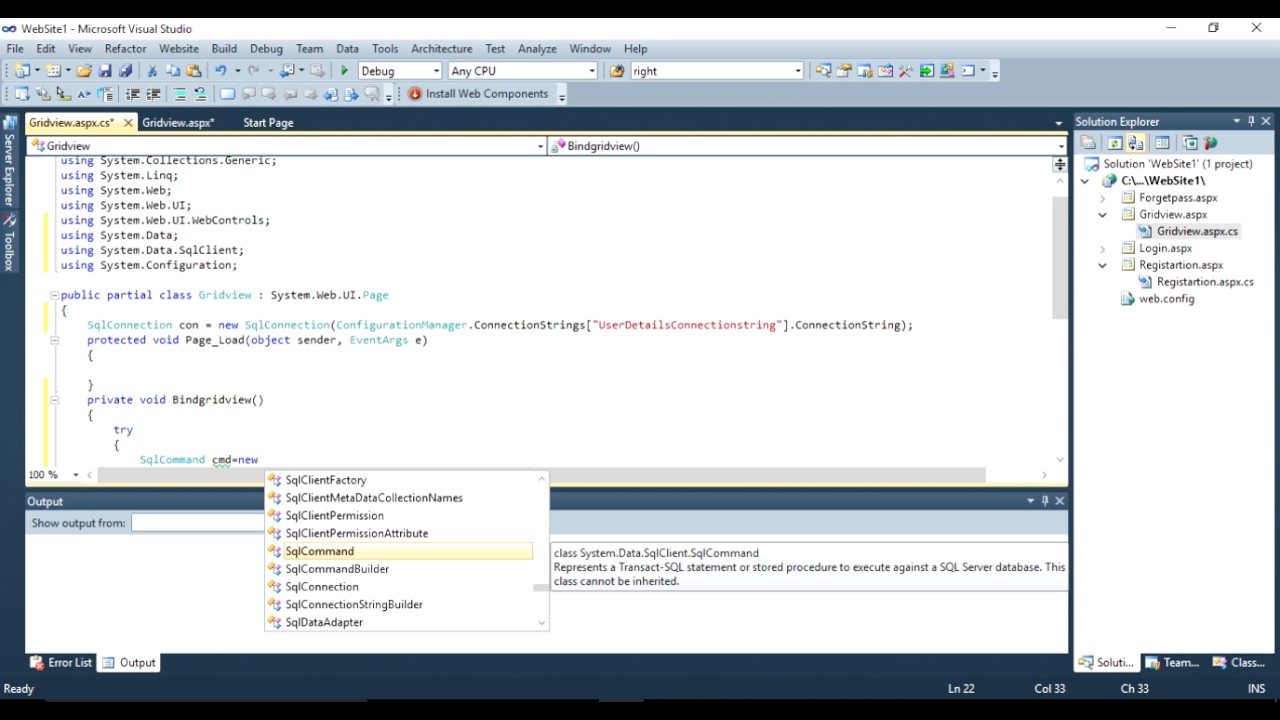Switch to the Gridview.aspx* tab

pyautogui.click(x=178, y=123)
